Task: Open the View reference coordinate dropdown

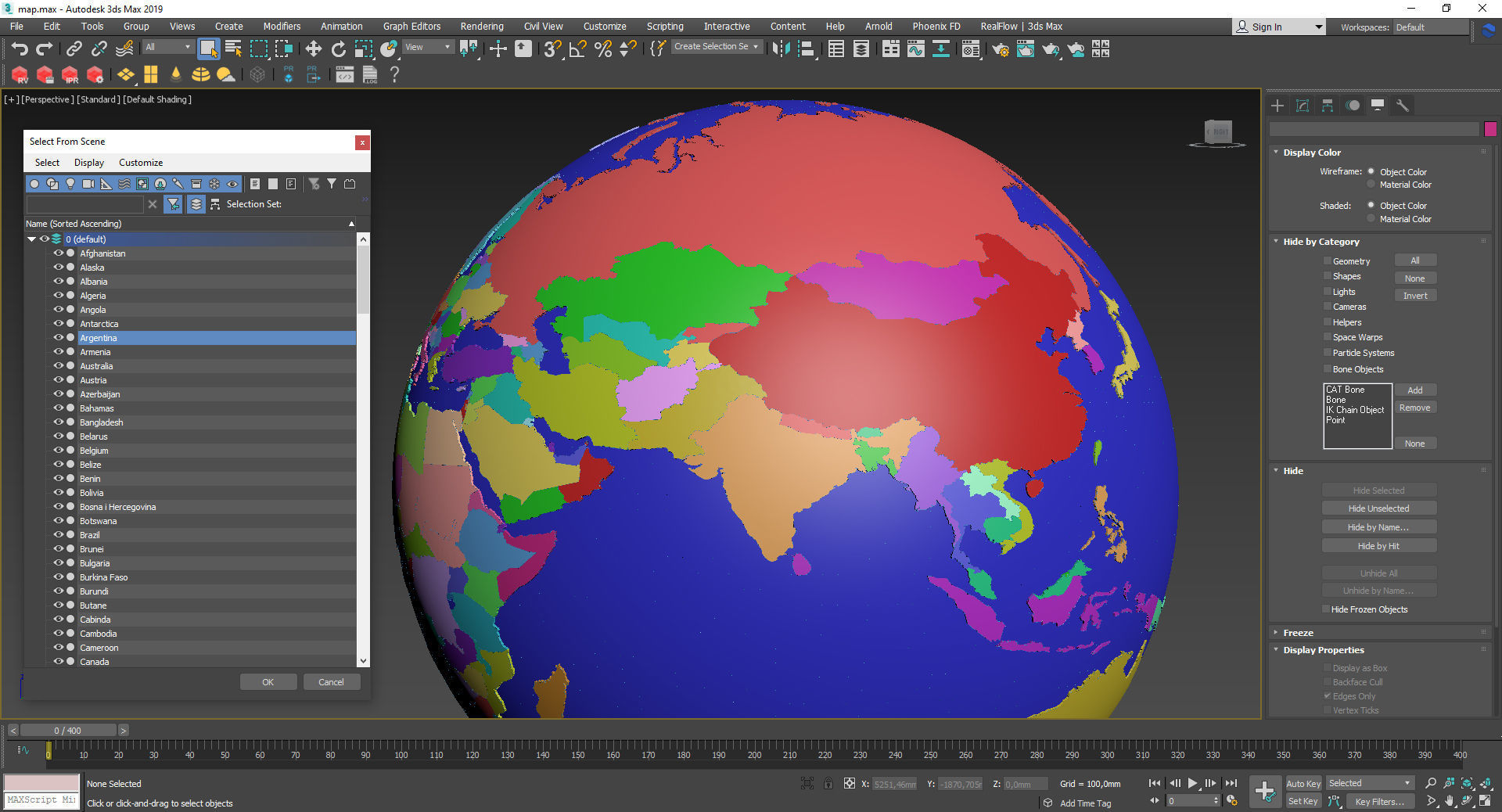Action: click(x=427, y=47)
